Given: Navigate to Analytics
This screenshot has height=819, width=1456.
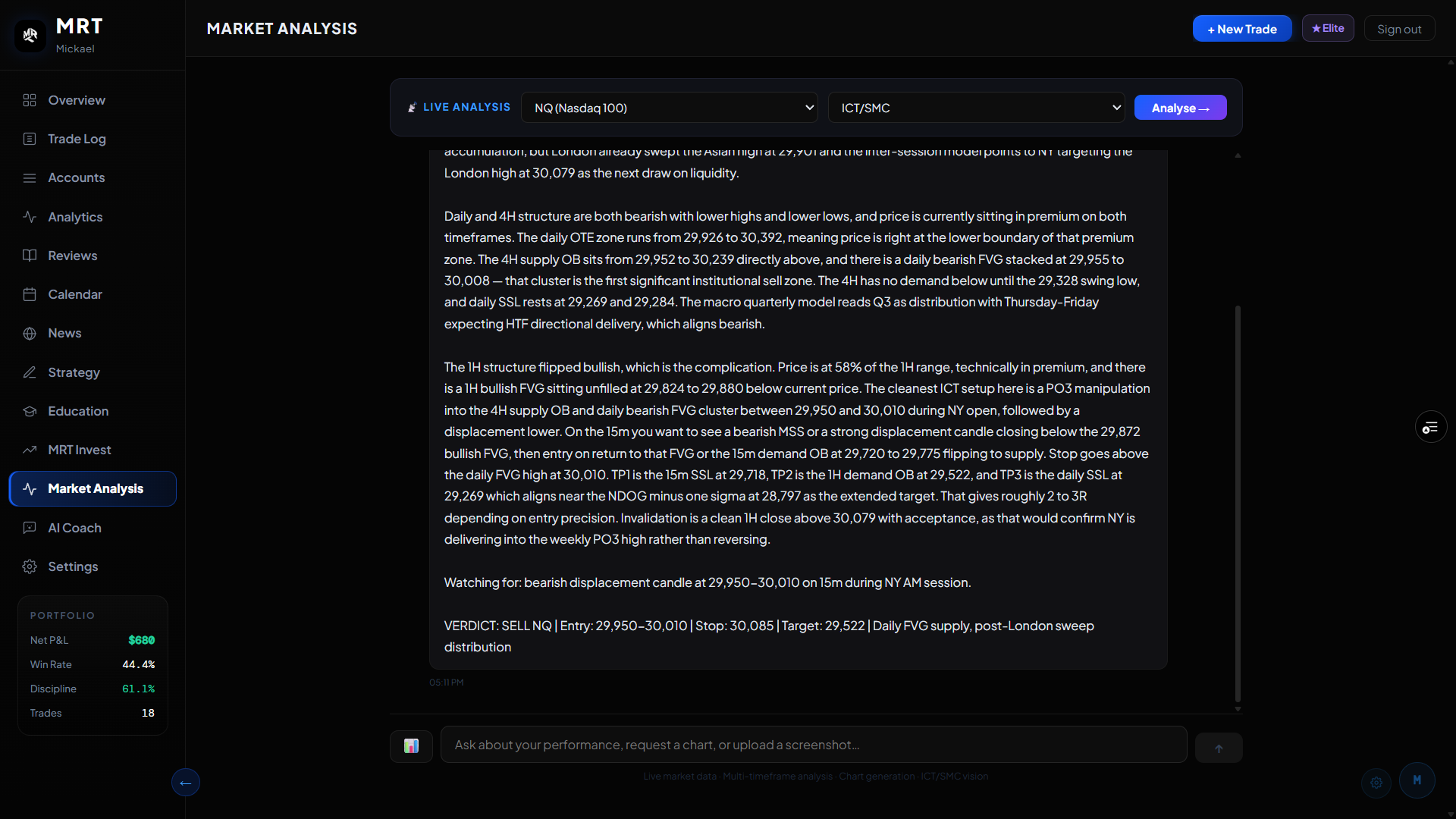Looking at the screenshot, I should coord(93,217).
